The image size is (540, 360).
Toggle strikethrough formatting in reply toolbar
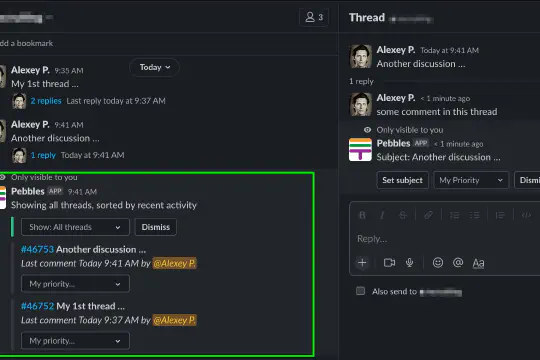tap(402, 215)
